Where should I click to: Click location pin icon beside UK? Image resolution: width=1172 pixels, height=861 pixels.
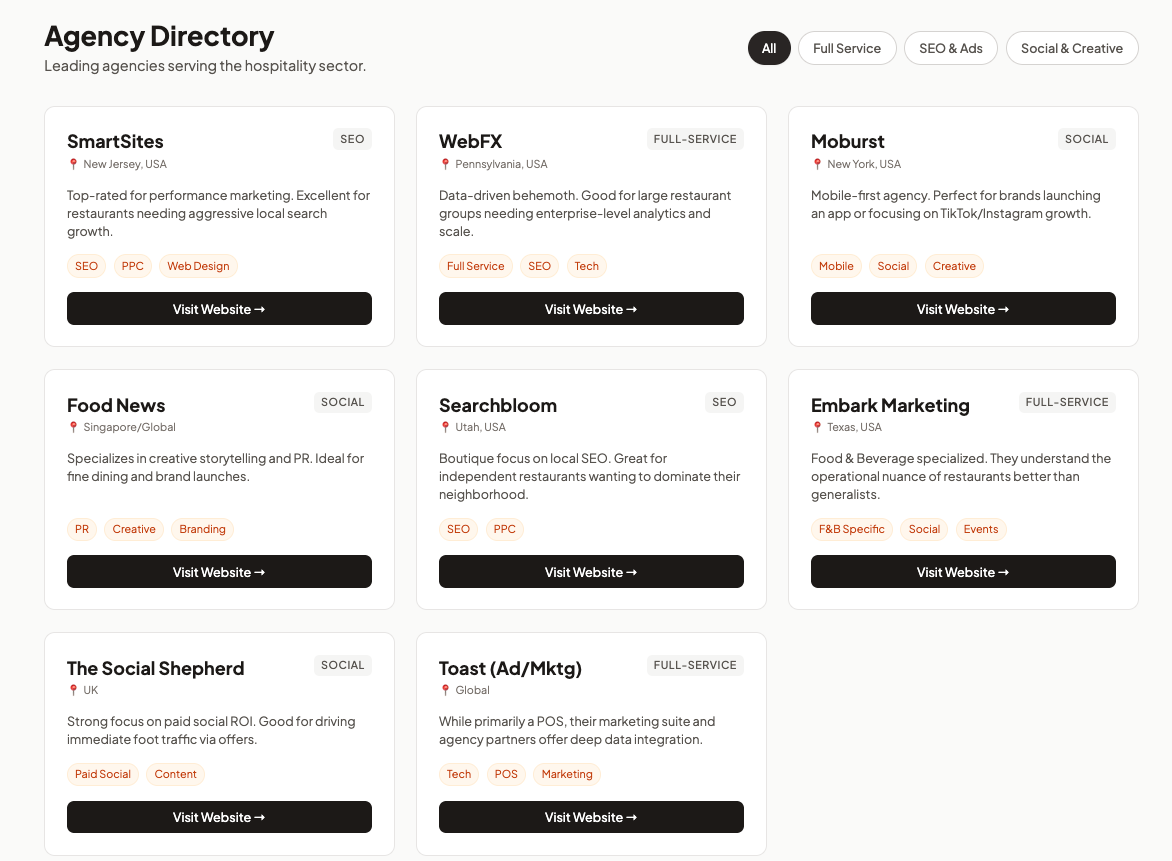[73, 691]
